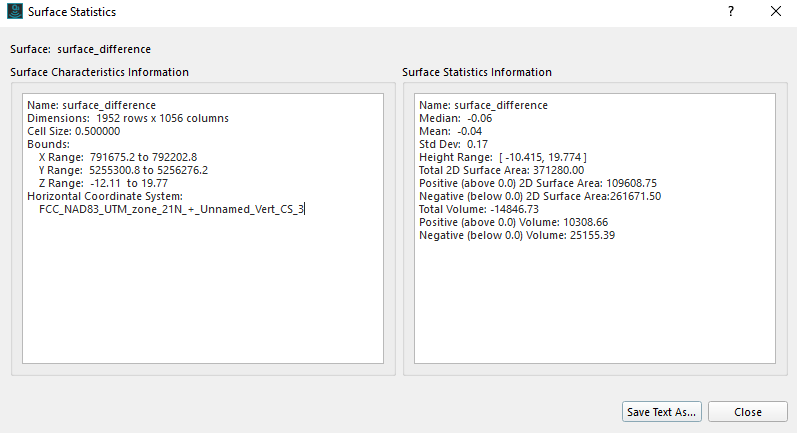Click the Close button at bottom right
The height and width of the screenshot is (433, 797).
point(747,412)
